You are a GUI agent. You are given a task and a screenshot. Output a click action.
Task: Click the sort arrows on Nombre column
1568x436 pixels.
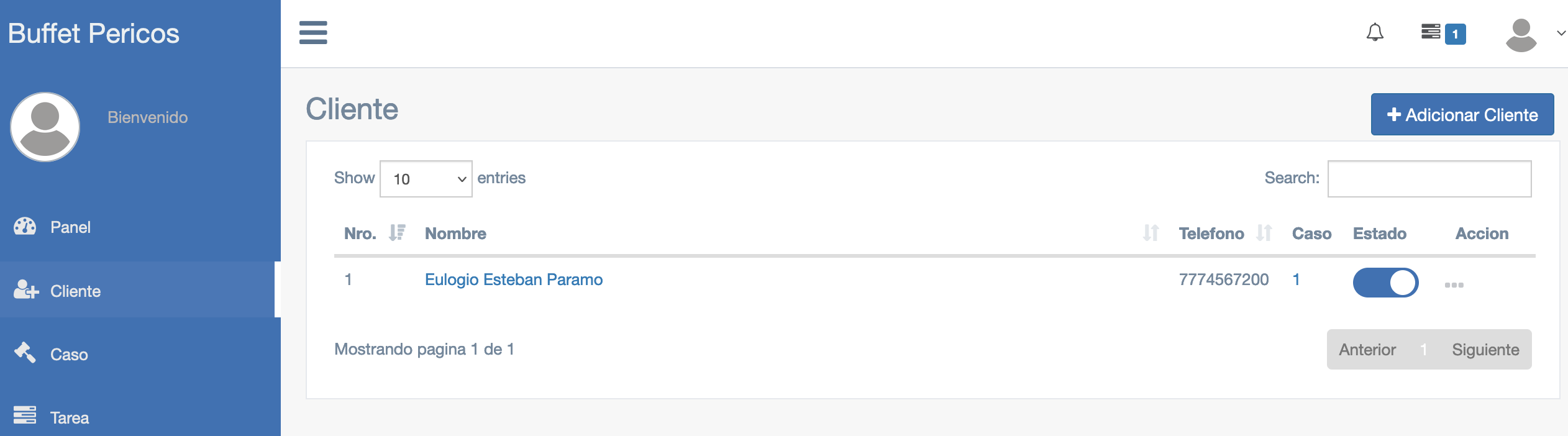point(1151,233)
